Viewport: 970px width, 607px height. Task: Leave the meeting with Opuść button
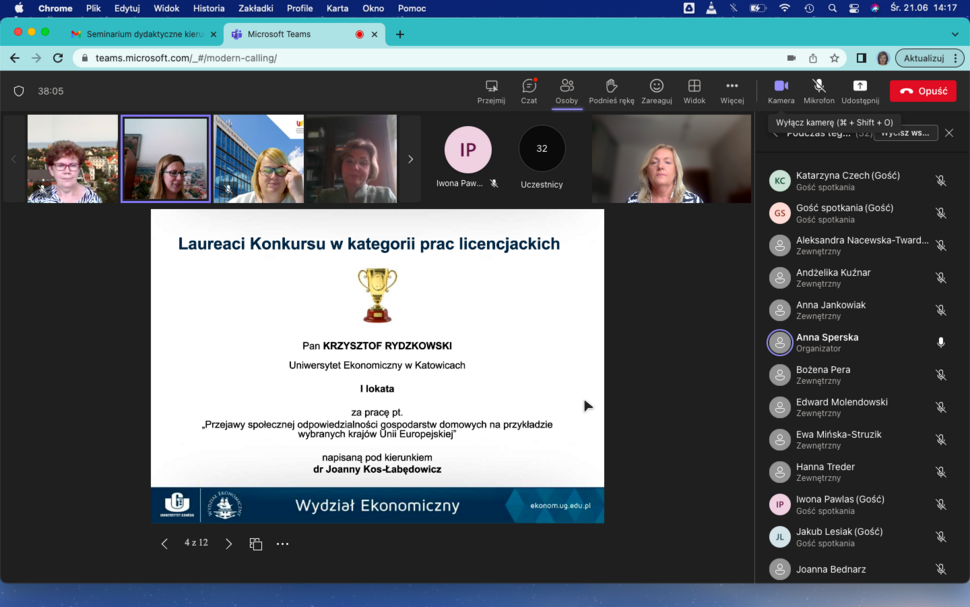click(922, 91)
